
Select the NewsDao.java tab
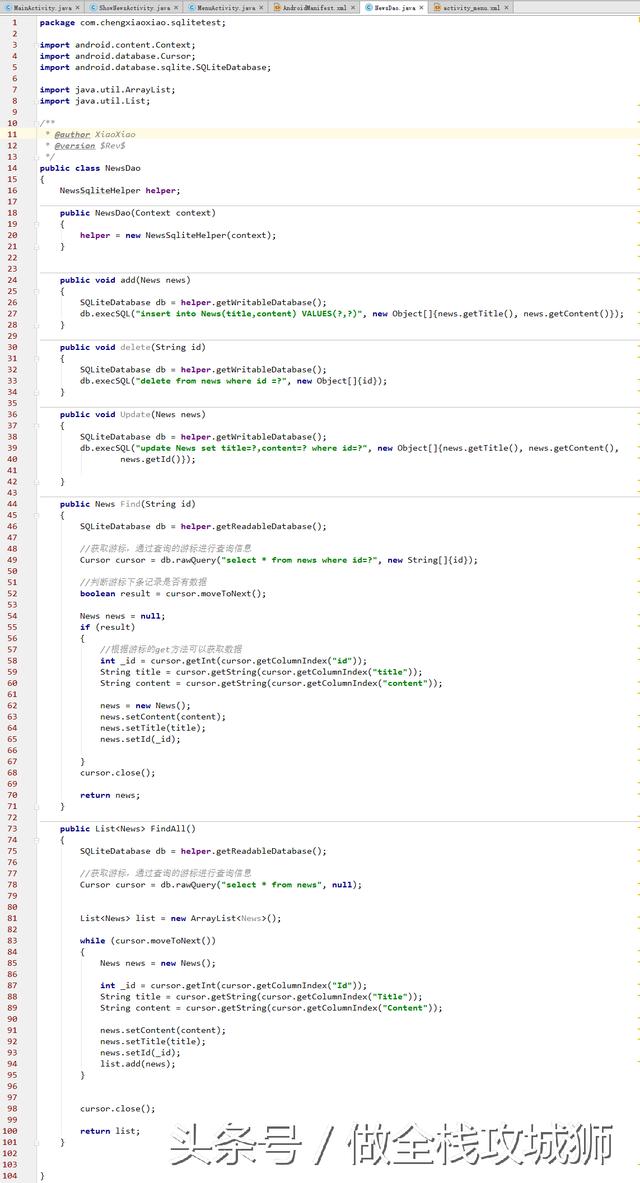click(x=396, y=8)
